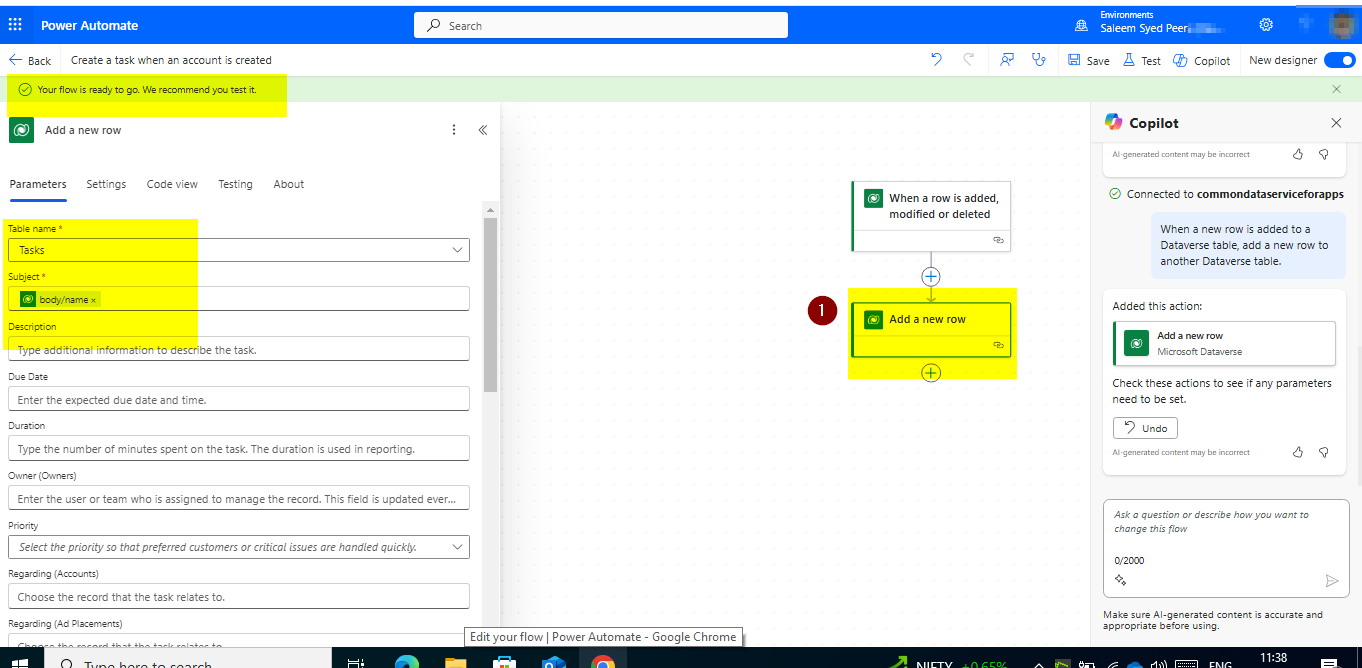Open the Send feedback icon
Image resolution: width=1362 pixels, height=668 pixels.
1007,60
